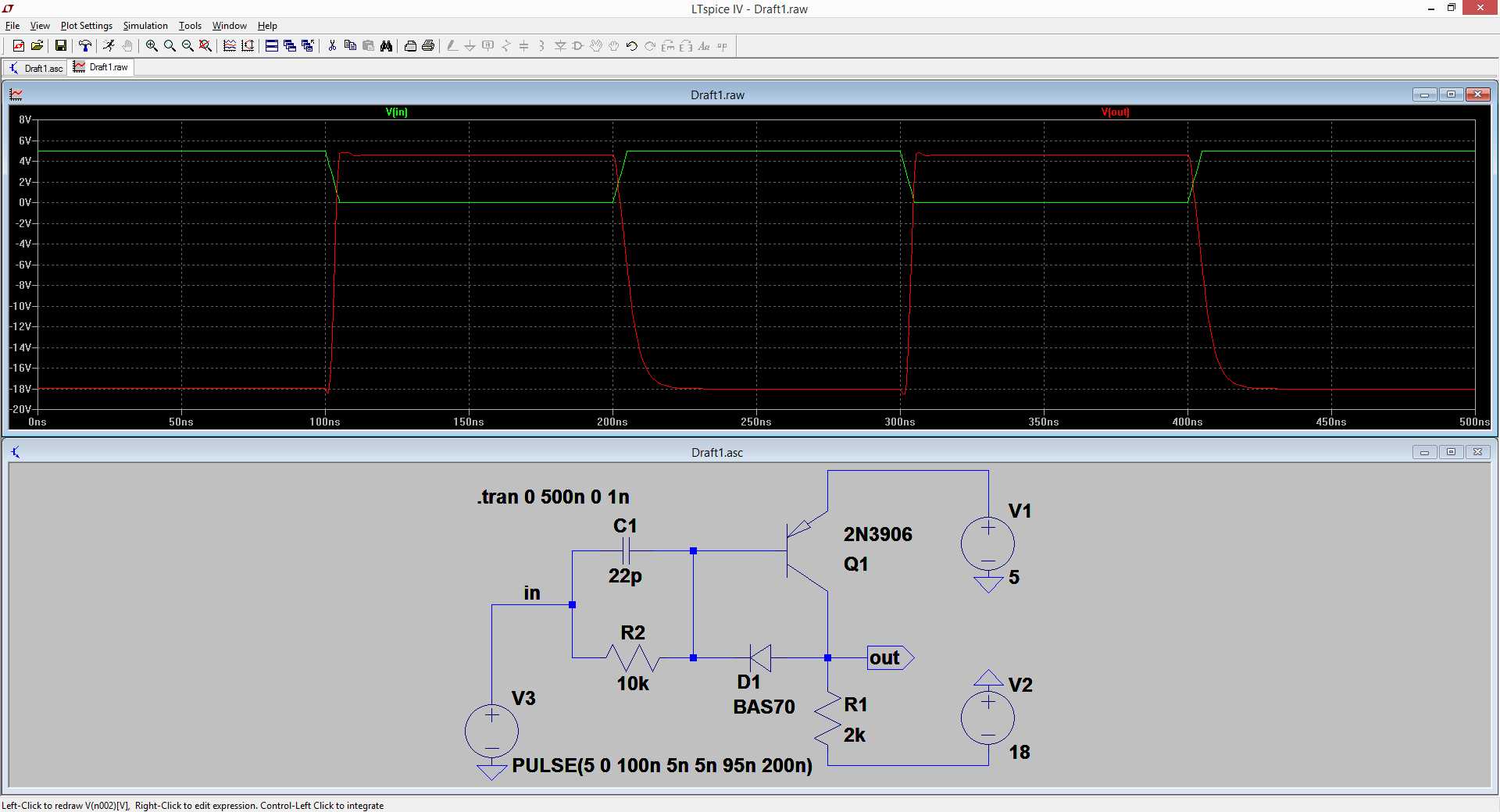This screenshot has width=1500, height=812.
Task: Click the Print Setup icon
Action: tap(410, 46)
